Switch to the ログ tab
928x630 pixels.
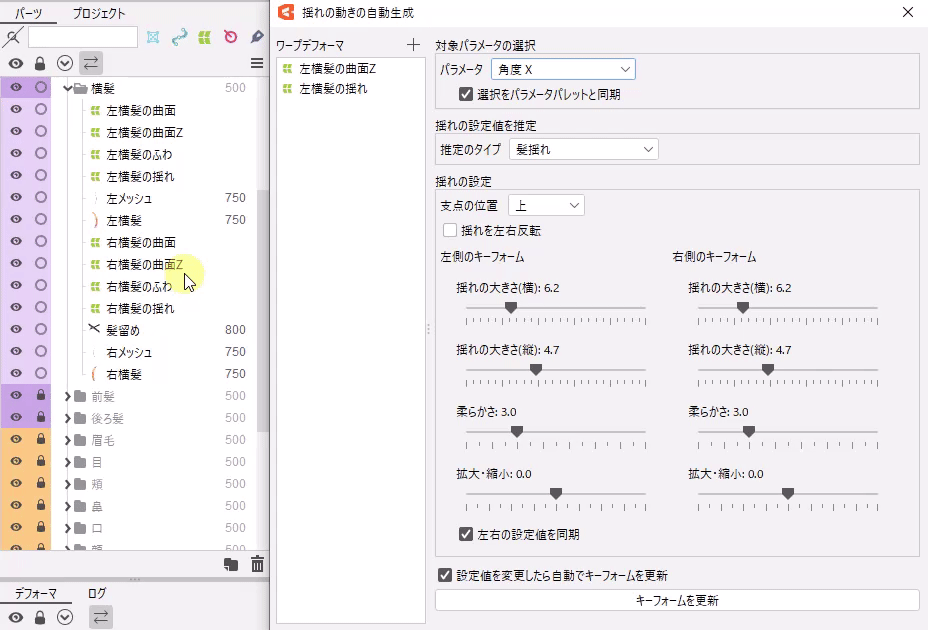coord(97,593)
